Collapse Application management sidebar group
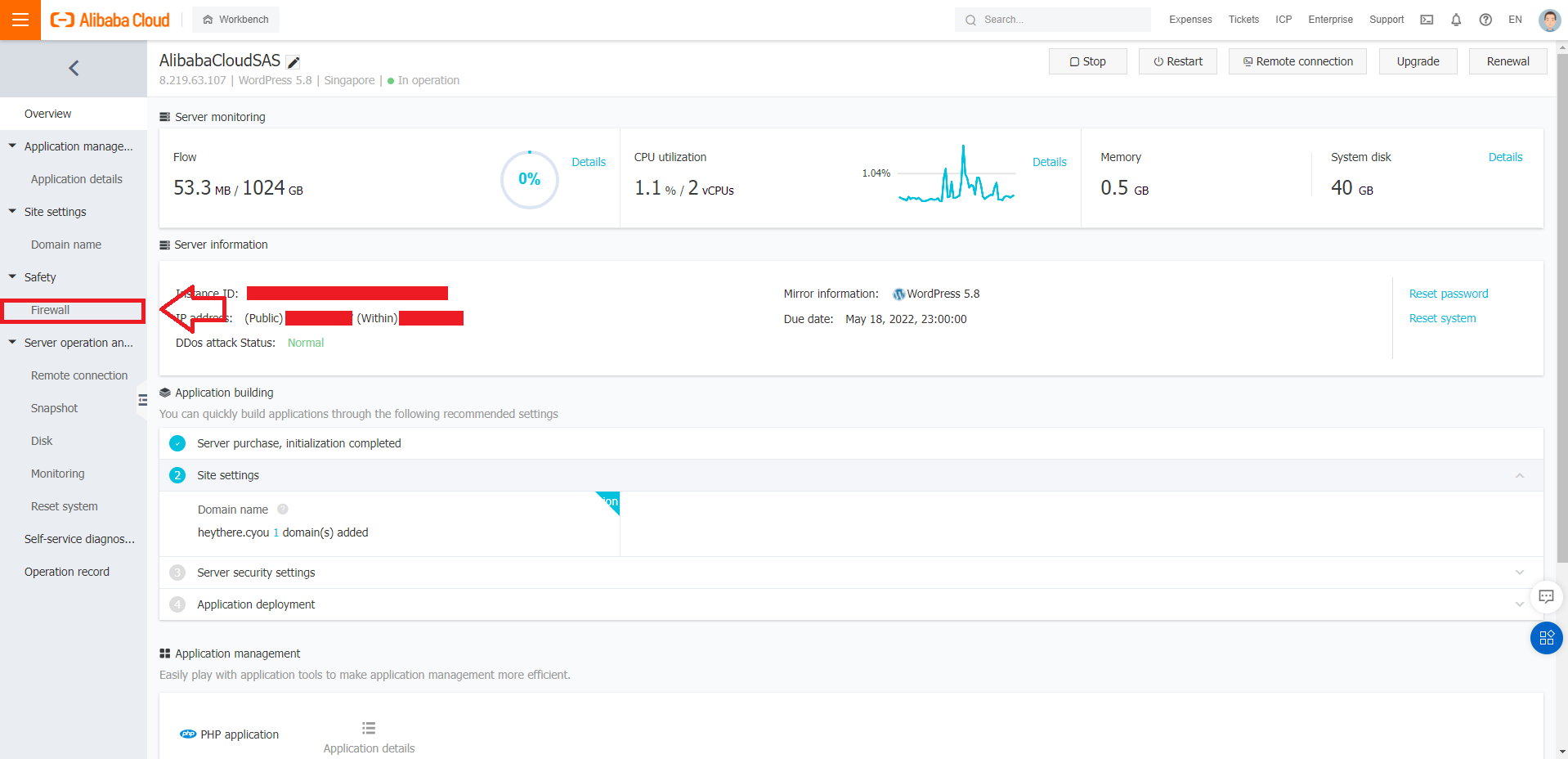The image size is (1568, 759). [12, 146]
